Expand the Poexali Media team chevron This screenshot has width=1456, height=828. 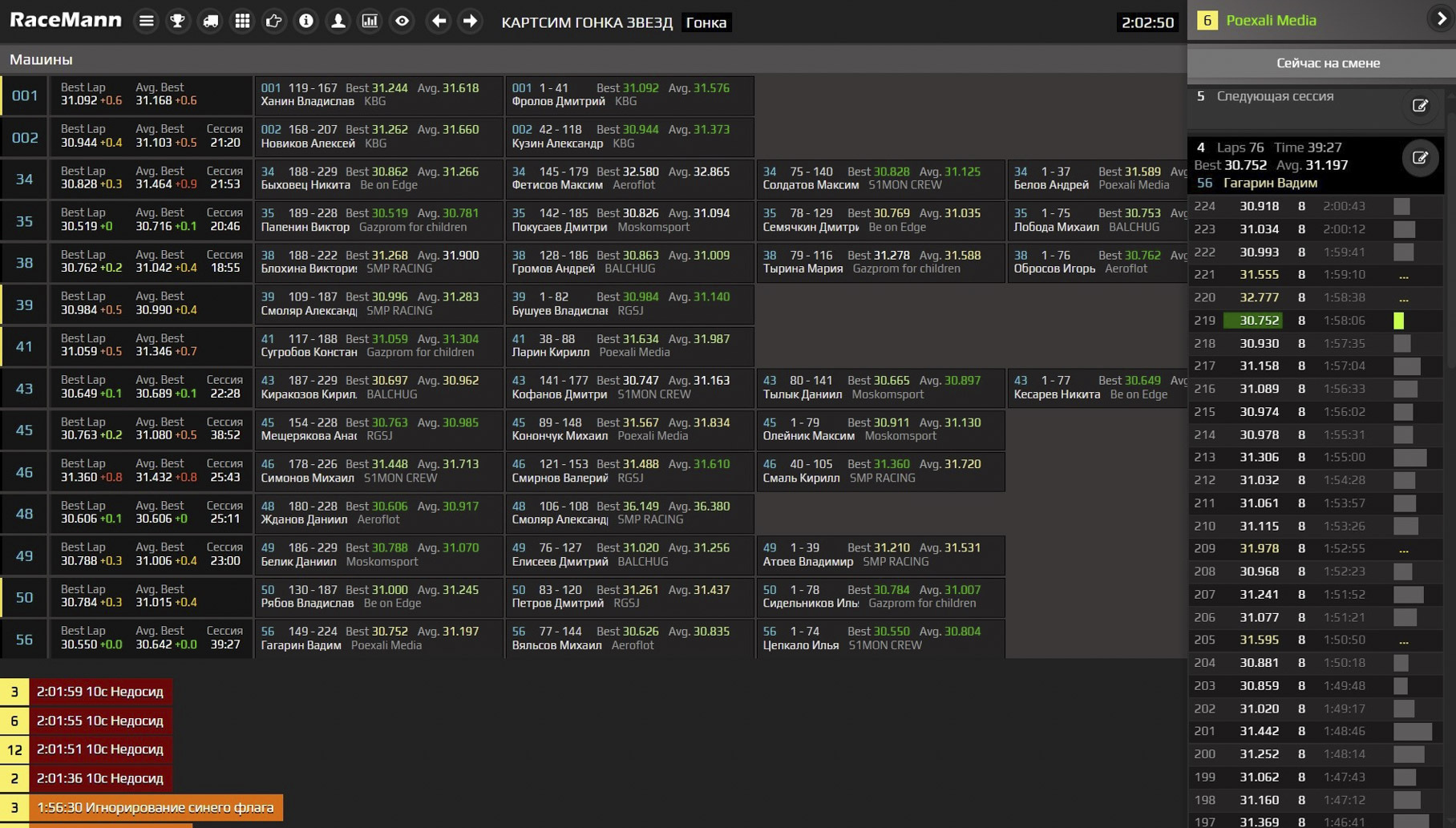click(1441, 20)
